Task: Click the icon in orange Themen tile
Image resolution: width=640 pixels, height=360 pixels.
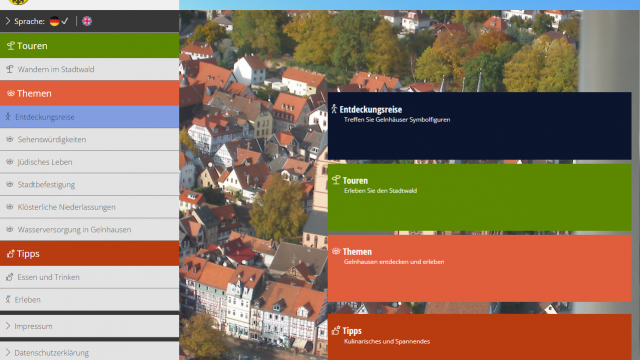Action: coord(336,251)
